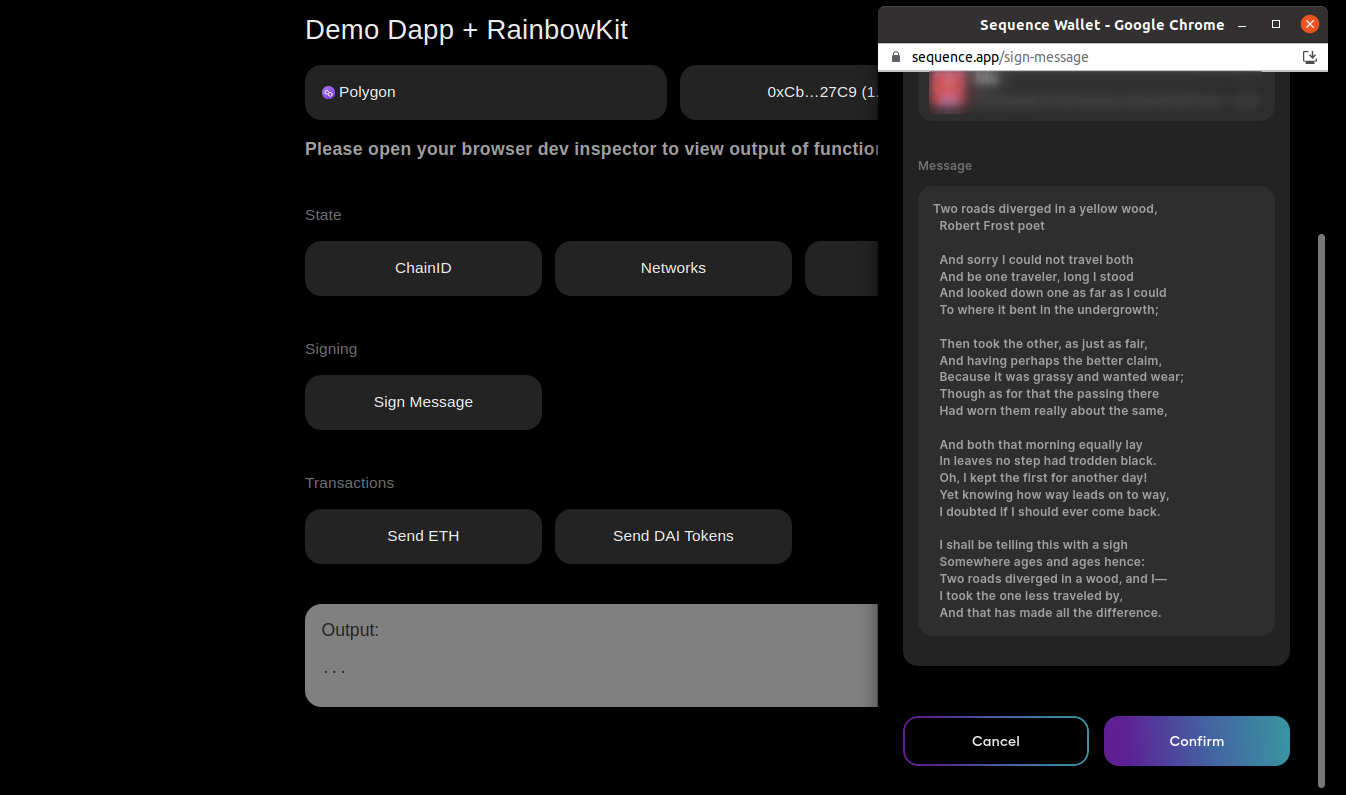Click the Cancel button in Sequence Wallet

coord(995,741)
